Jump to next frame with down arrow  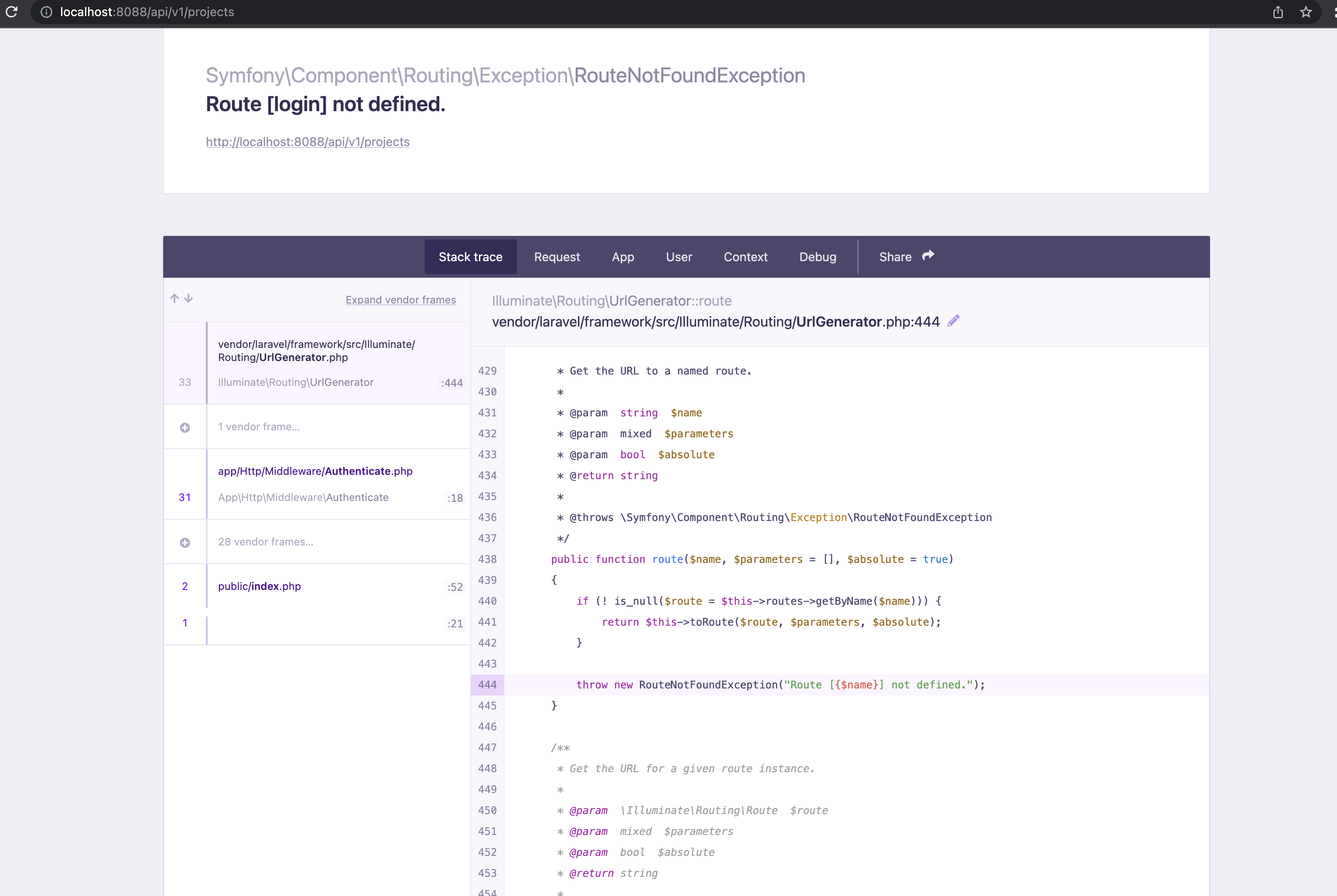click(188, 298)
